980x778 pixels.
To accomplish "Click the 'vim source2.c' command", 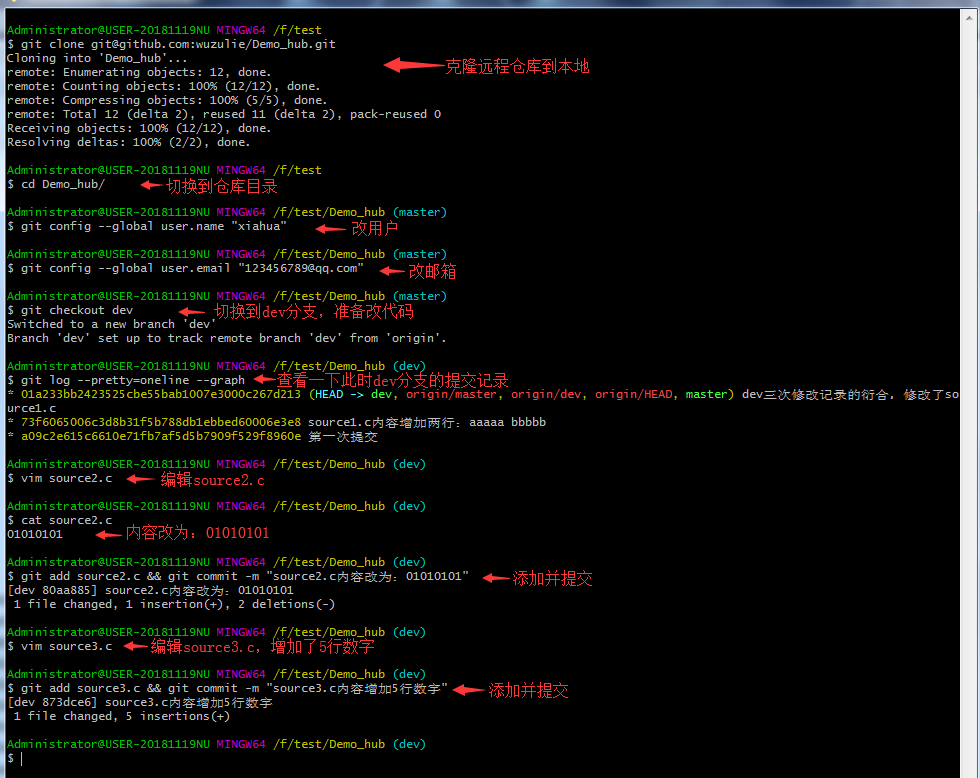I will [x=66, y=478].
